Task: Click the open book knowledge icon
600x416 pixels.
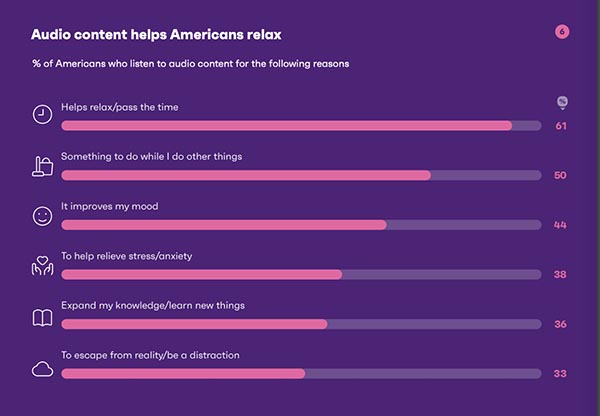Action: 42,318
